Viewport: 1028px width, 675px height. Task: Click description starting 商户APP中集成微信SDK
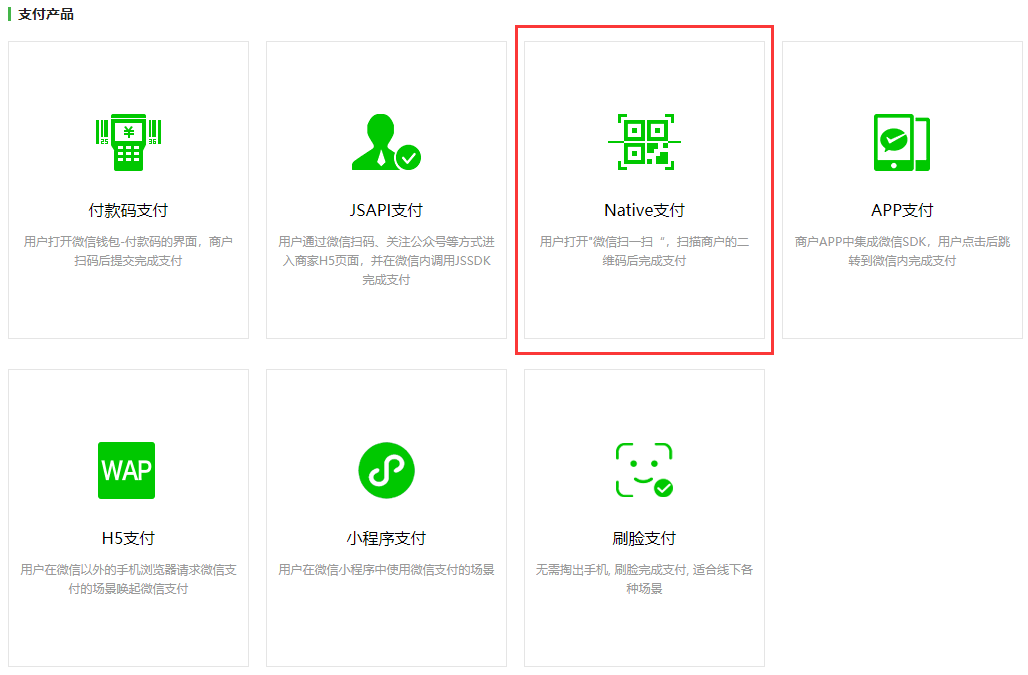pos(902,251)
